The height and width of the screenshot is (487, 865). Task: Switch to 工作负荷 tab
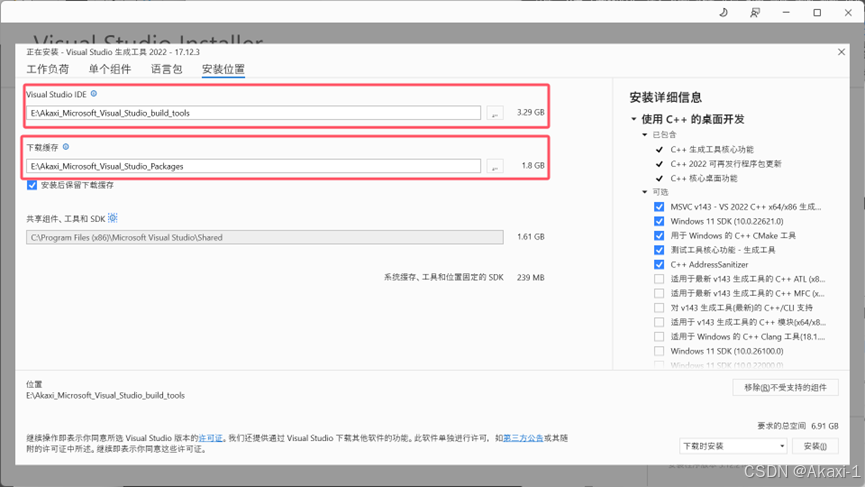[47, 69]
